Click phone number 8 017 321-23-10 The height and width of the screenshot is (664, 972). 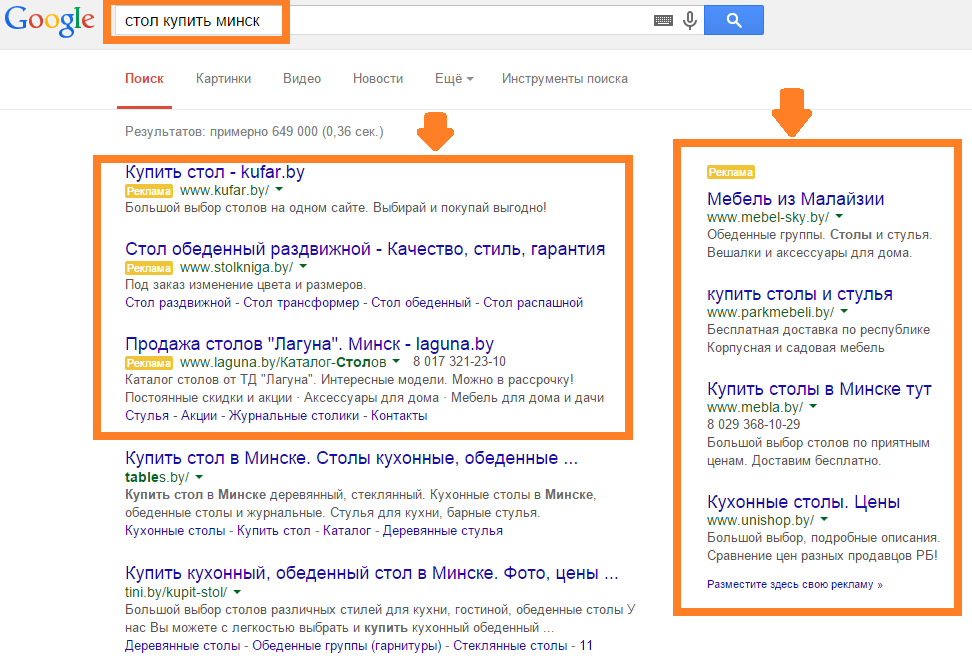click(x=459, y=361)
